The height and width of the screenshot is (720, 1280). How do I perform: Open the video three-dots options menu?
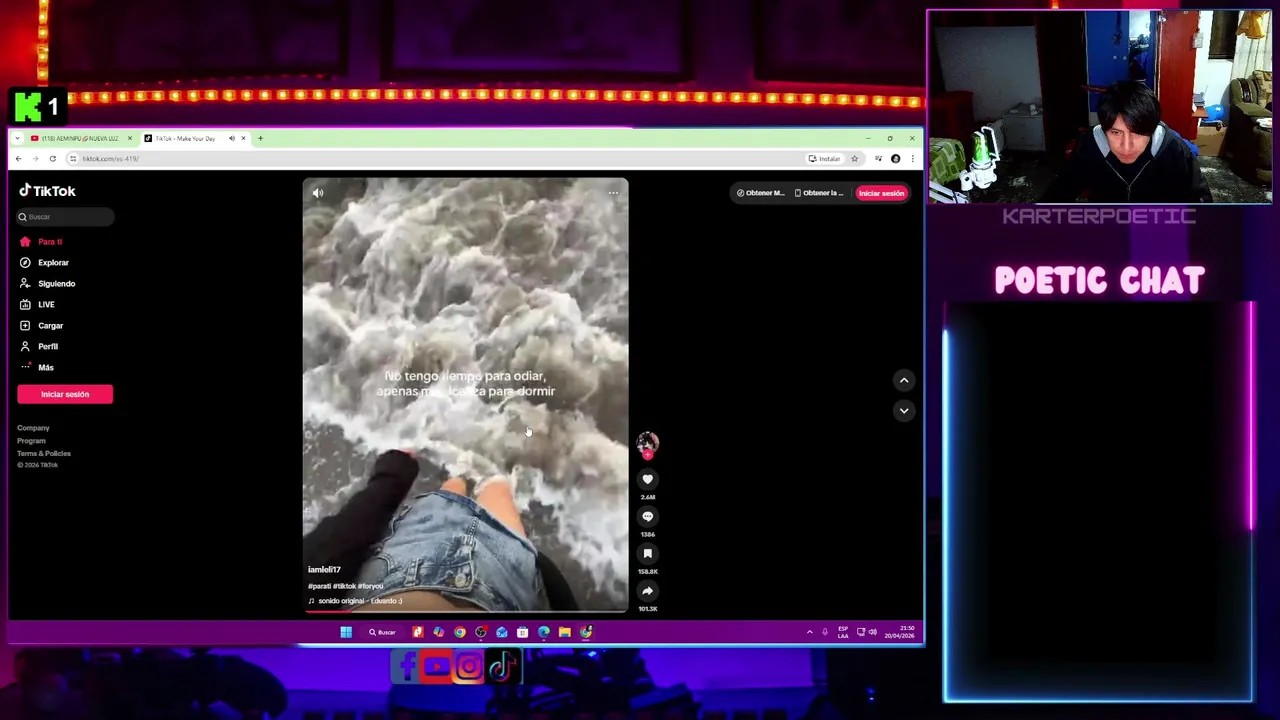[613, 193]
